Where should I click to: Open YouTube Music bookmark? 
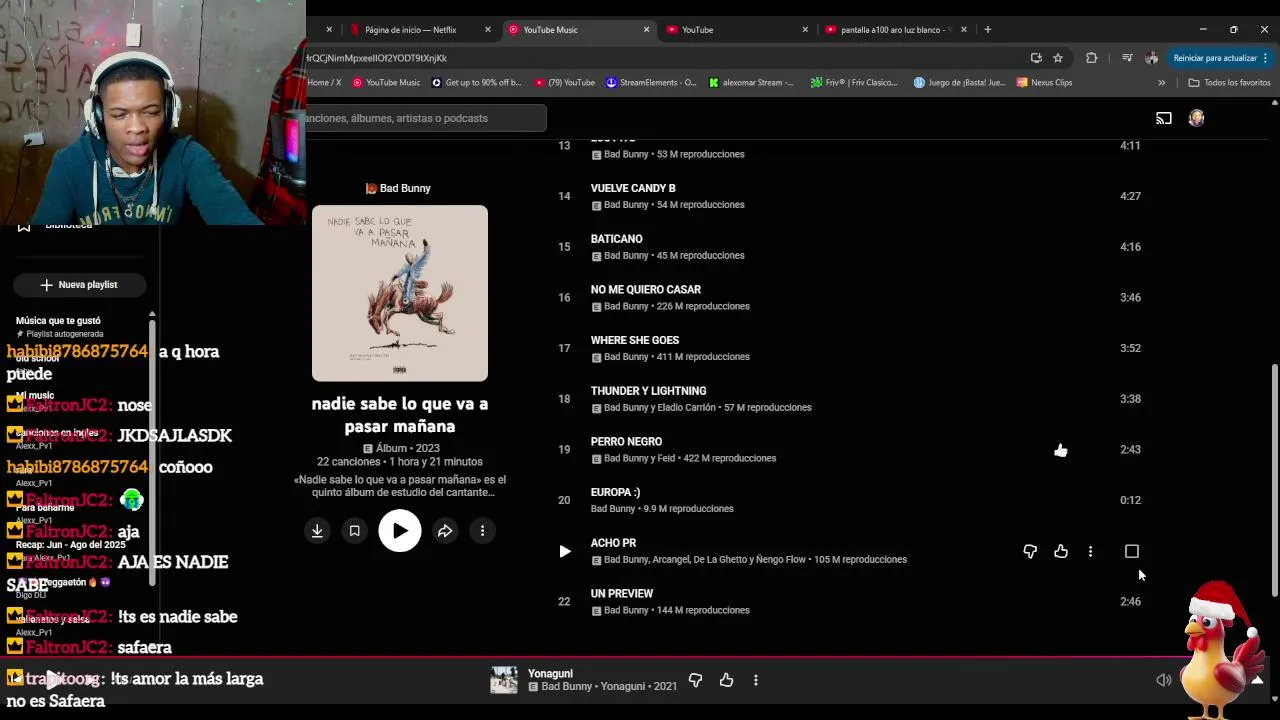pyautogui.click(x=385, y=83)
